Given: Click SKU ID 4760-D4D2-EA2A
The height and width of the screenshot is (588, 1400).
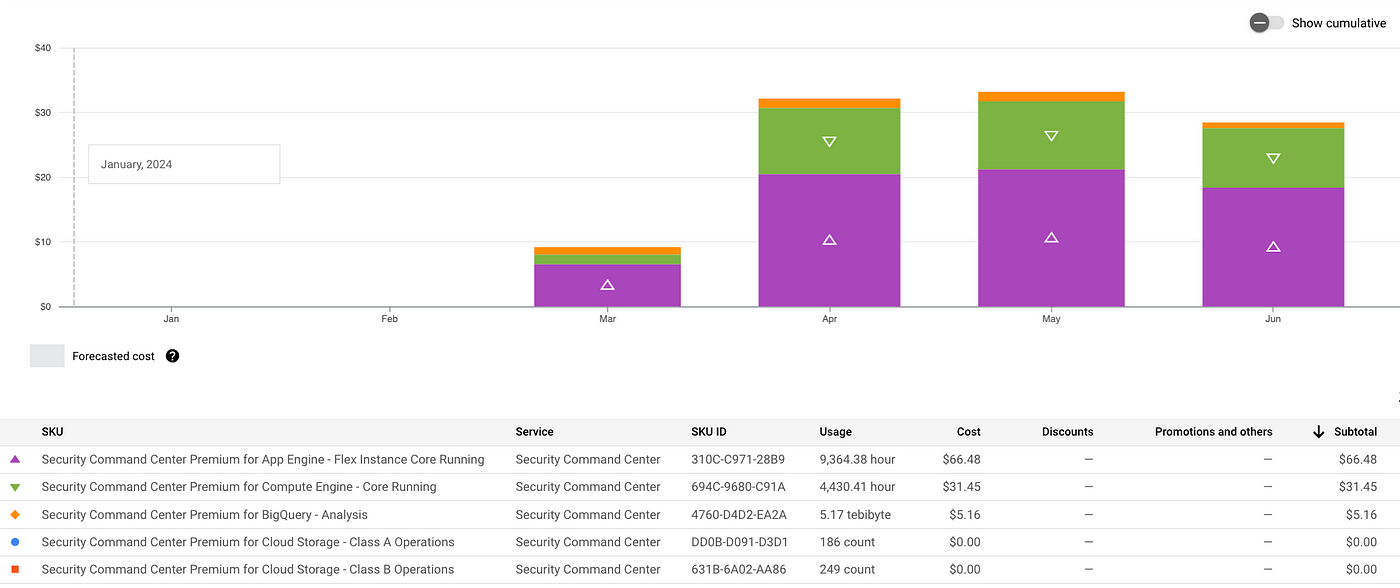Looking at the screenshot, I should click(738, 515).
